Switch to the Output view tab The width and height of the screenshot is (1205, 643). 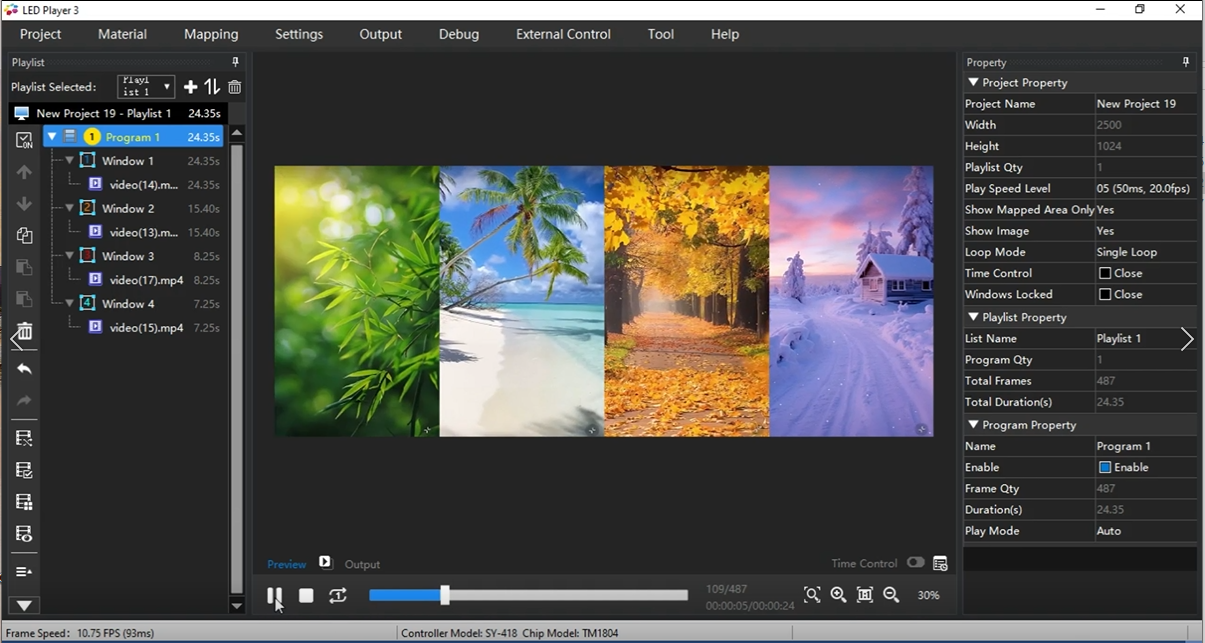tap(362, 564)
